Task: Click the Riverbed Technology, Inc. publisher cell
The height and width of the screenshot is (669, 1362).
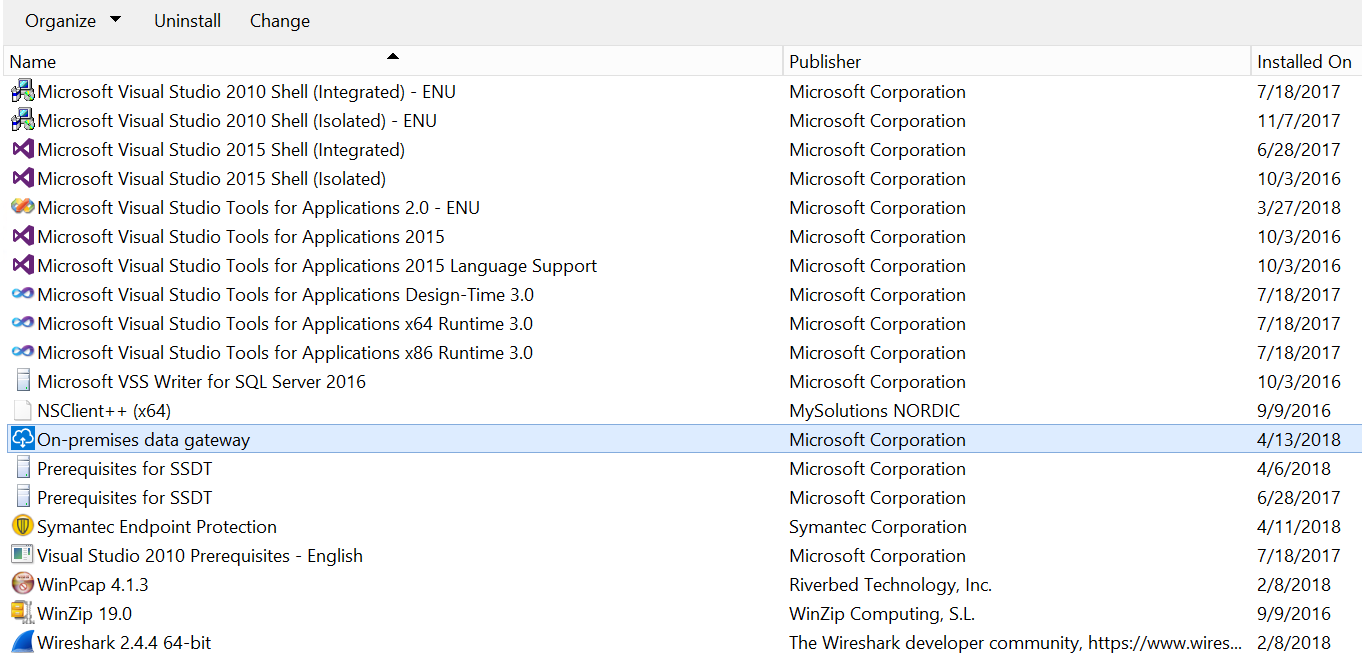Action: tap(890, 585)
